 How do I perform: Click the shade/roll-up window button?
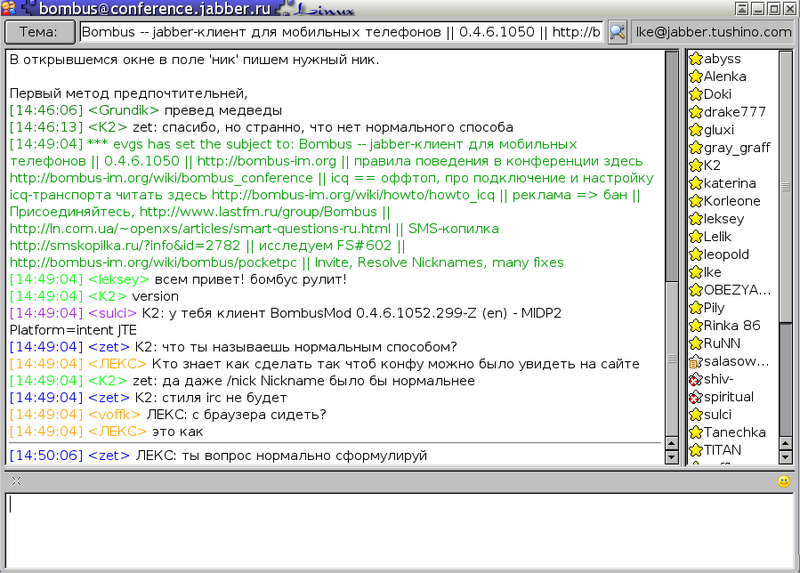(741, 10)
